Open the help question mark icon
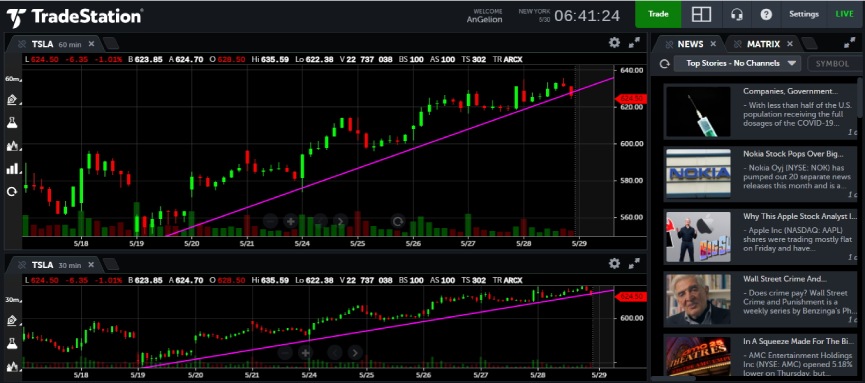 coord(766,14)
